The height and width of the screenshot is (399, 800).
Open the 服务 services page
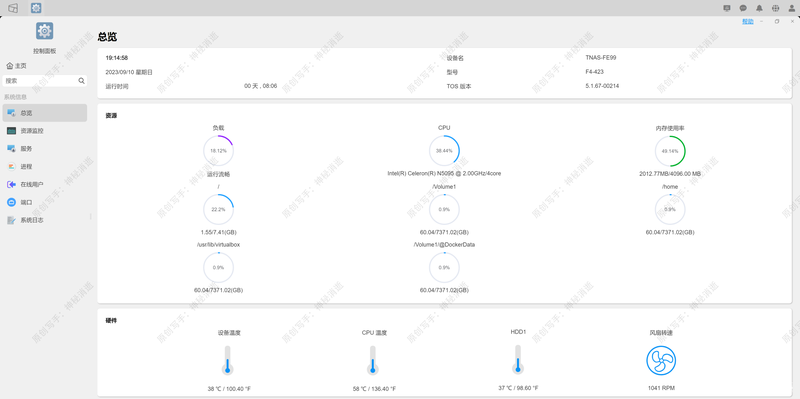tap(44, 148)
